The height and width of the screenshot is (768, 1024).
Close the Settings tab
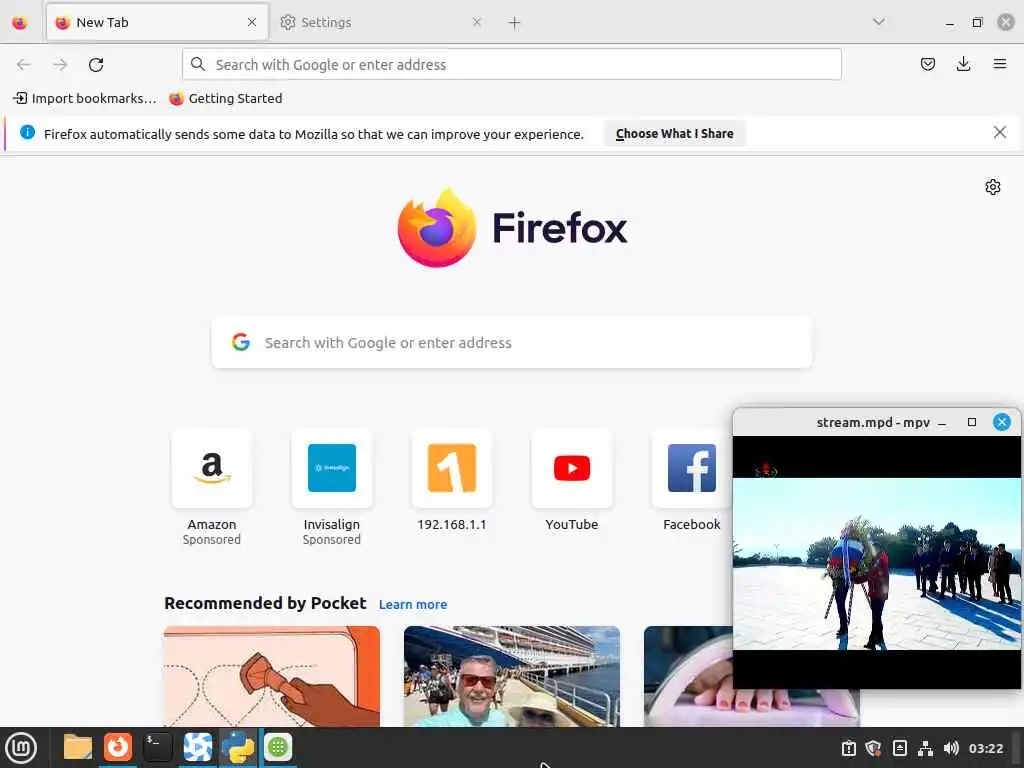pos(477,22)
